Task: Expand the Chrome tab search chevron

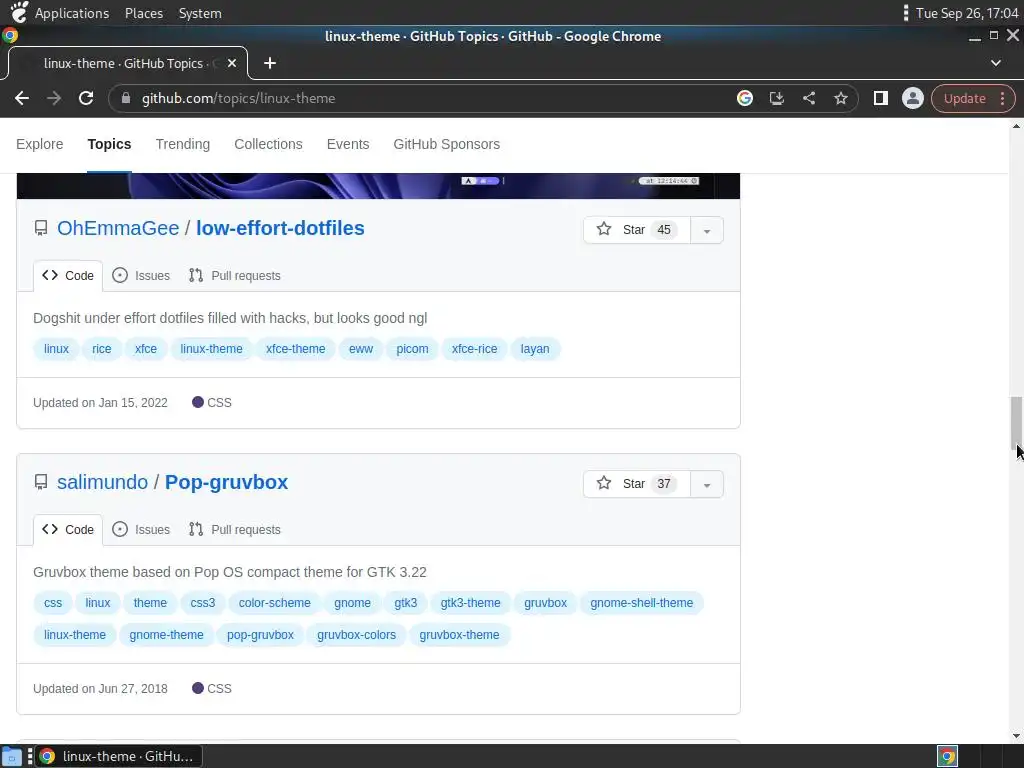Action: [995, 63]
